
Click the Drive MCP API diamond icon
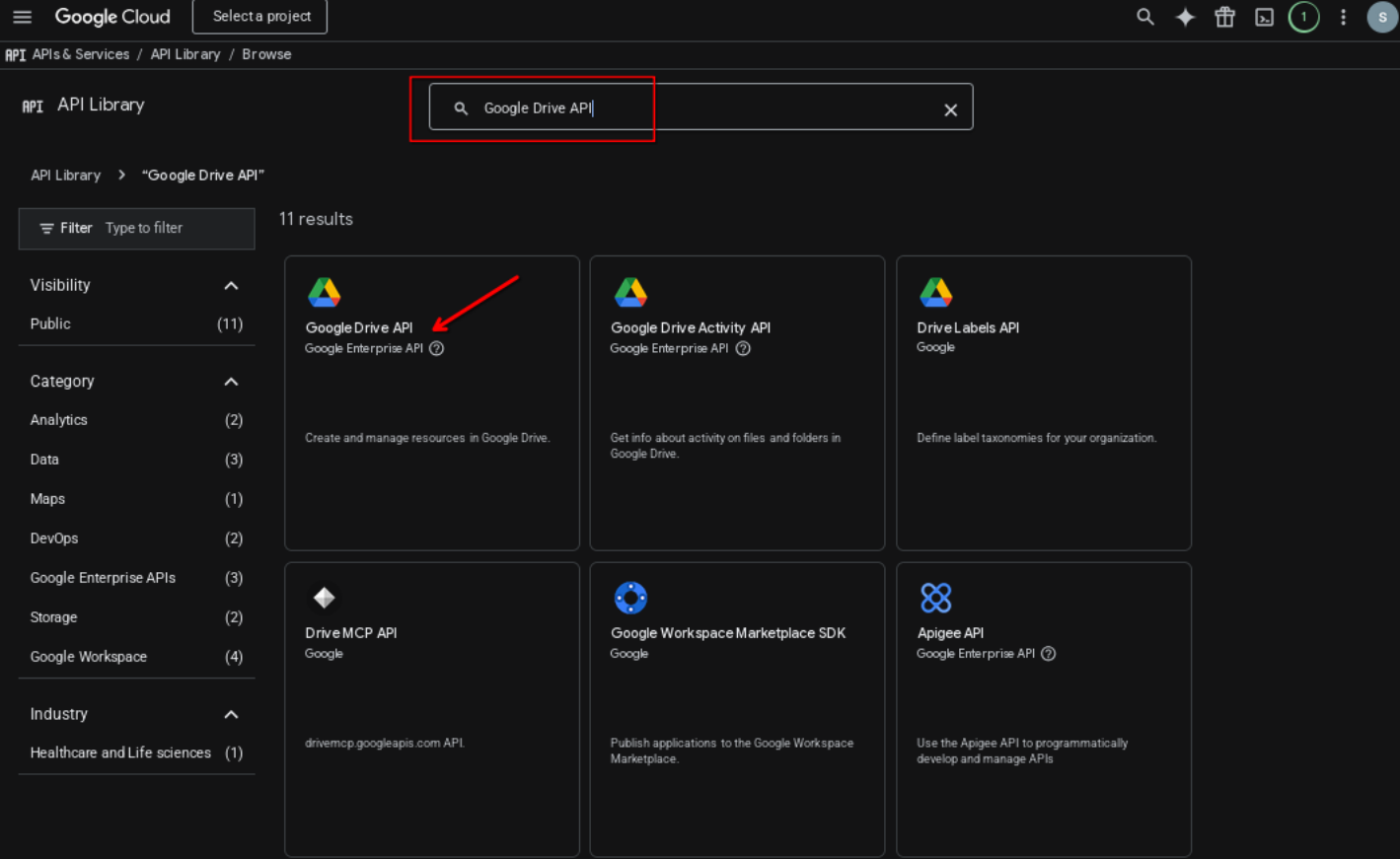pos(324,598)
